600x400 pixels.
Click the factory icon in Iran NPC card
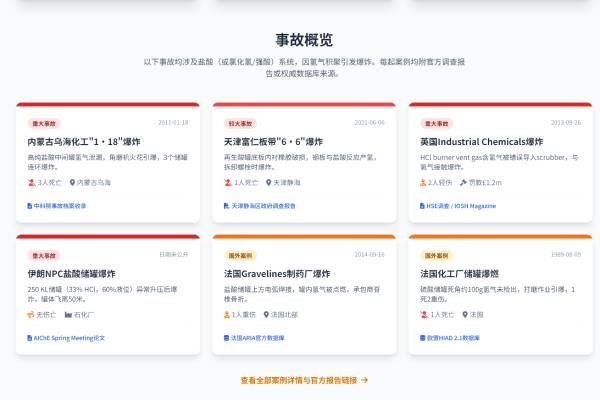click(68, 315)
